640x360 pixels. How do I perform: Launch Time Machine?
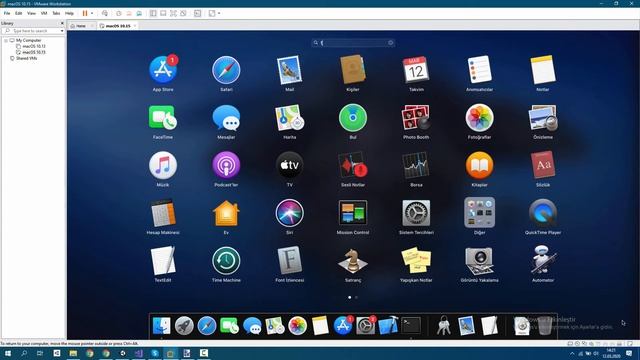point(226,261)
